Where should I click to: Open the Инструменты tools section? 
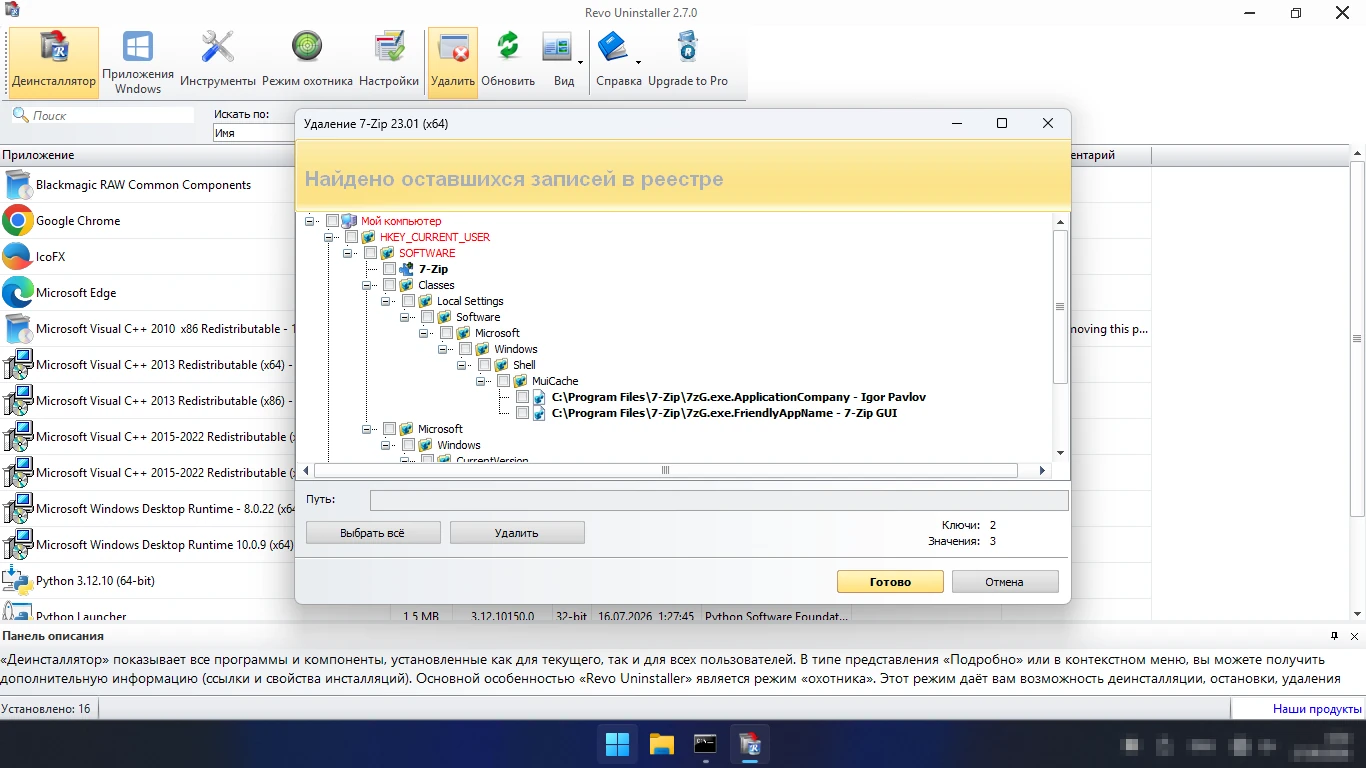point(218,62)
